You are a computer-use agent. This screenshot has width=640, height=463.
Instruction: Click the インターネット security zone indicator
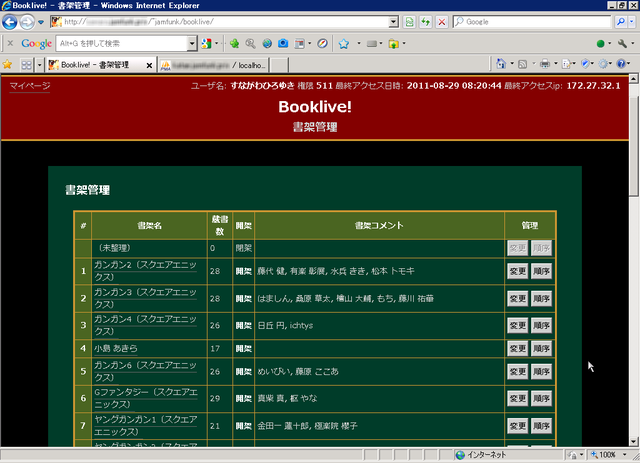pyautogui.click(x=481, y=454)
